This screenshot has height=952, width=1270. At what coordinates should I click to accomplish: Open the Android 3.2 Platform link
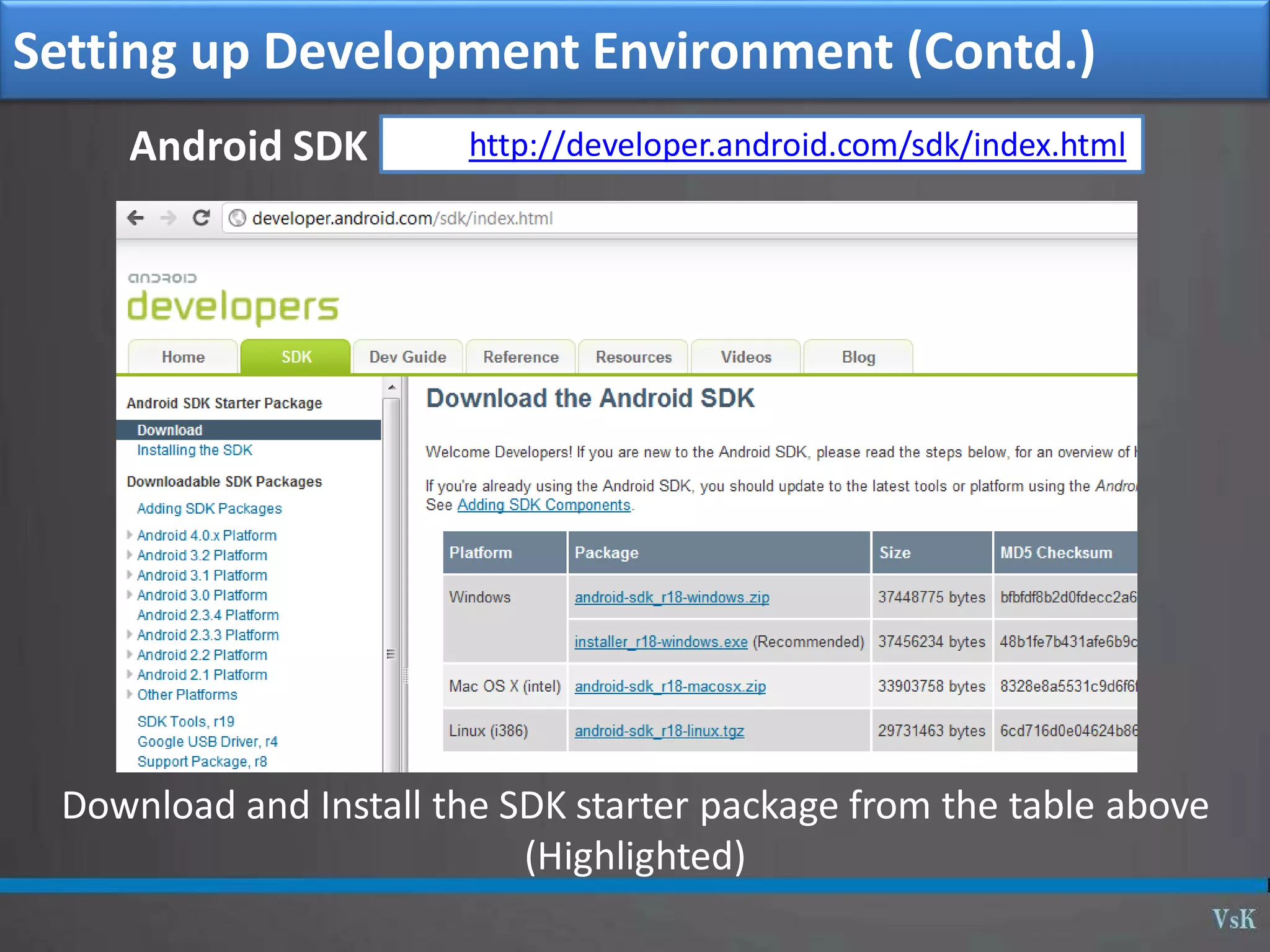(202, 555)
